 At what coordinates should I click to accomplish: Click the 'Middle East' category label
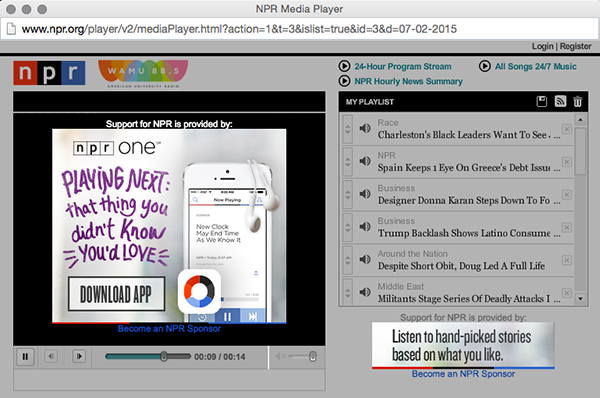point(401,287)
